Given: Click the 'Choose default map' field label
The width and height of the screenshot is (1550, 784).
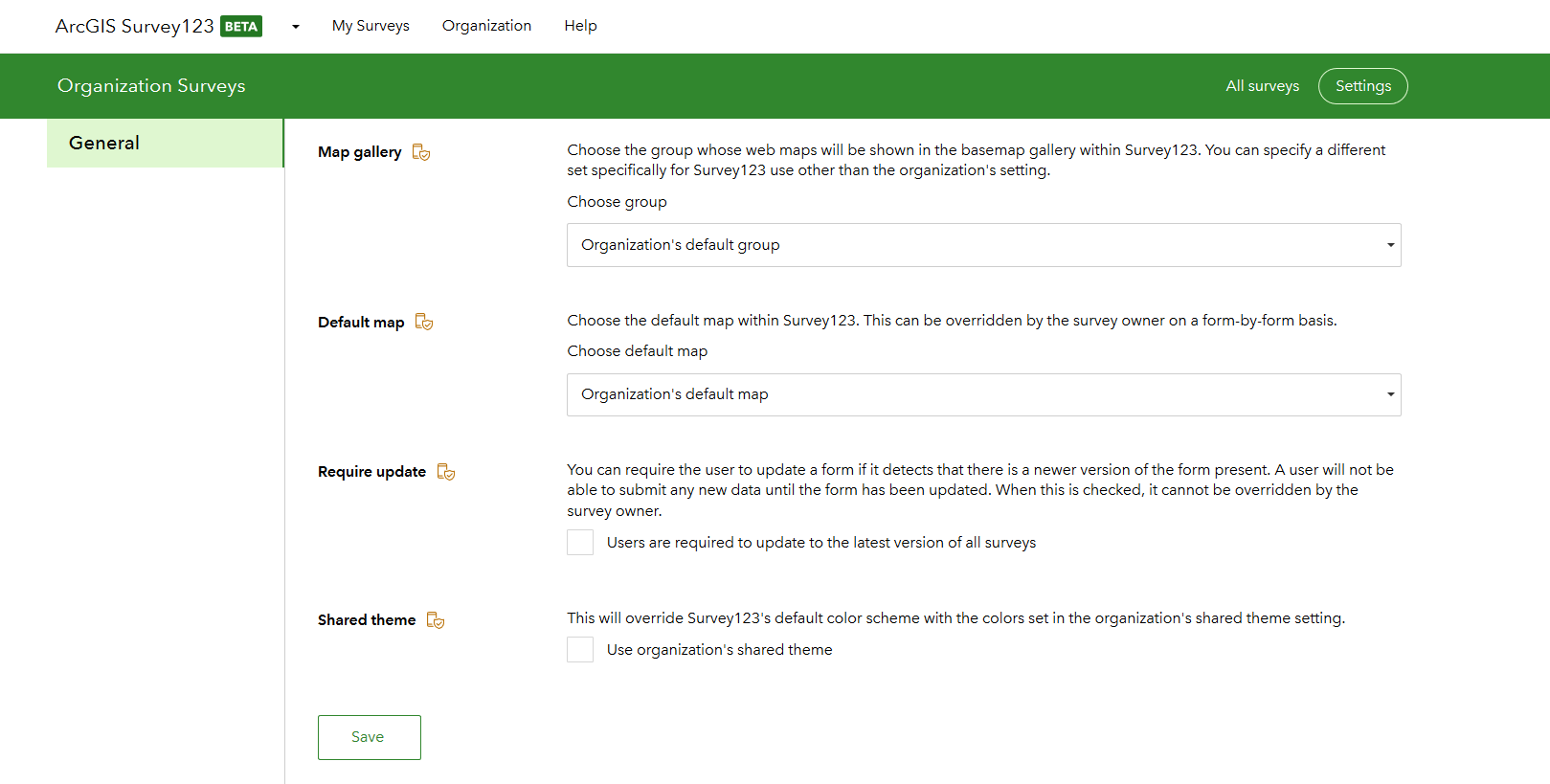Looking at the screenshot, I should tap(638, 351).
